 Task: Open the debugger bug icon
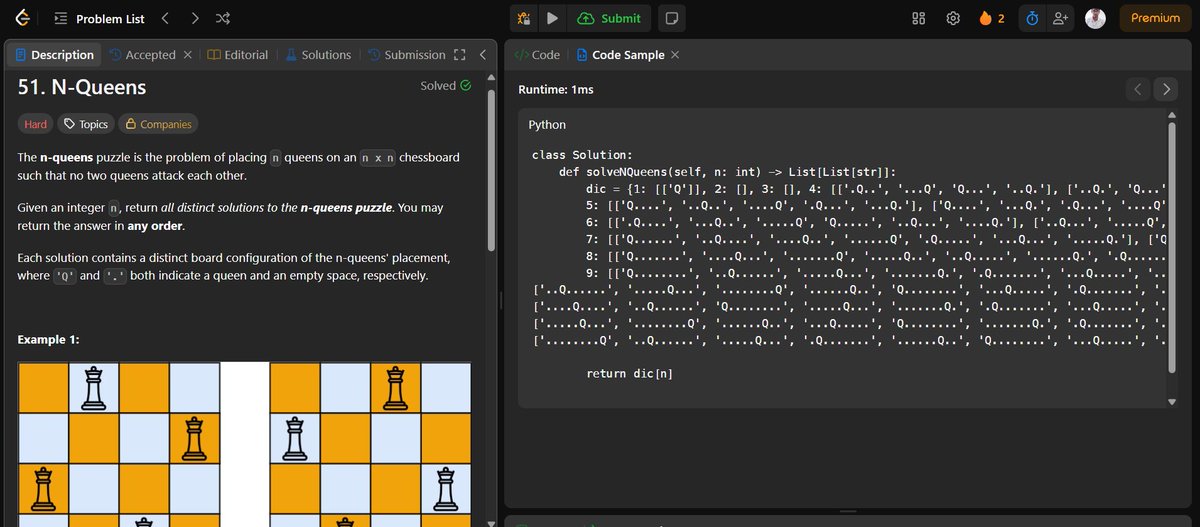524,18
